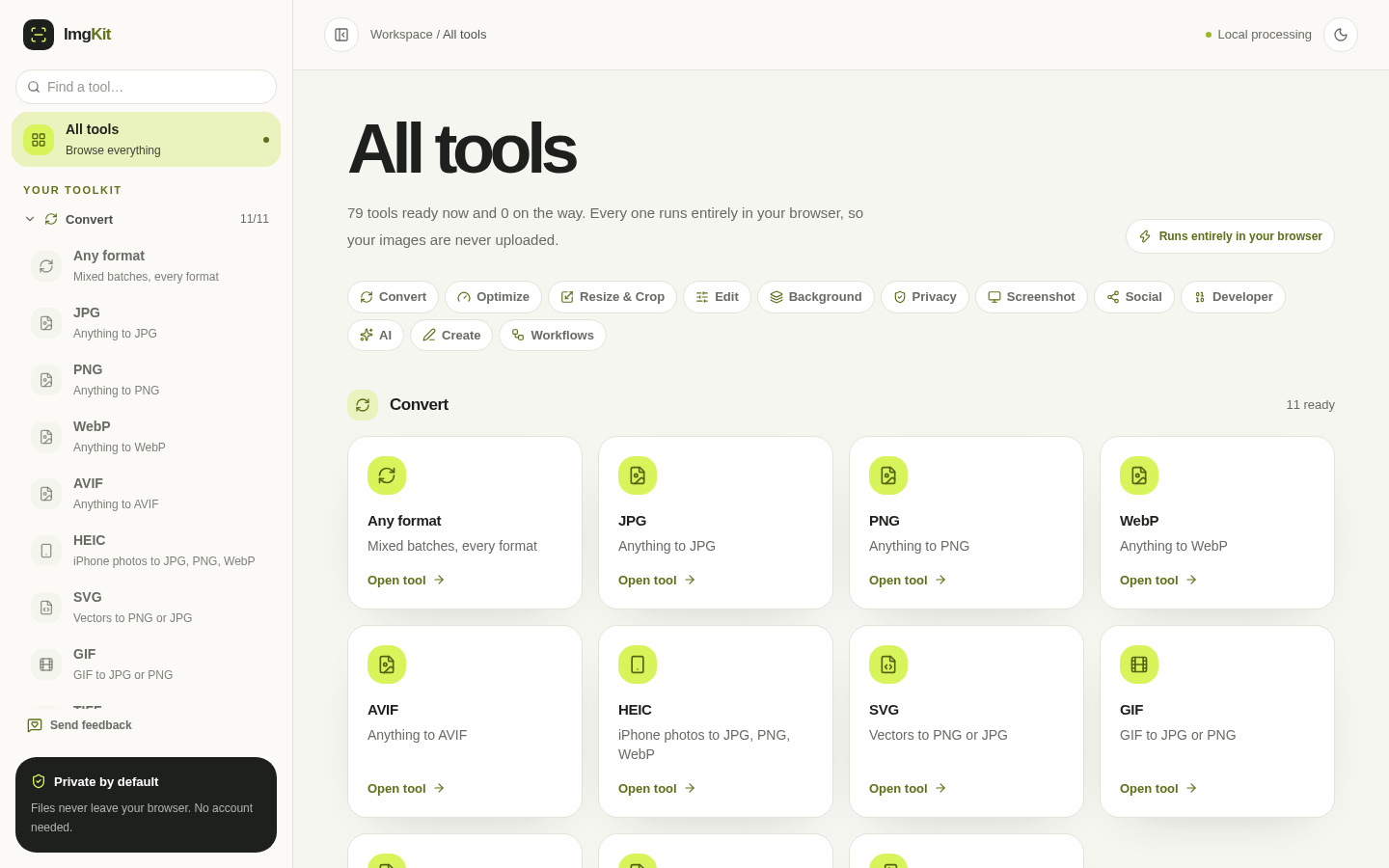
Task: Click GIF card film icon
Action: pyautogui.click(x=1139, y=665)
